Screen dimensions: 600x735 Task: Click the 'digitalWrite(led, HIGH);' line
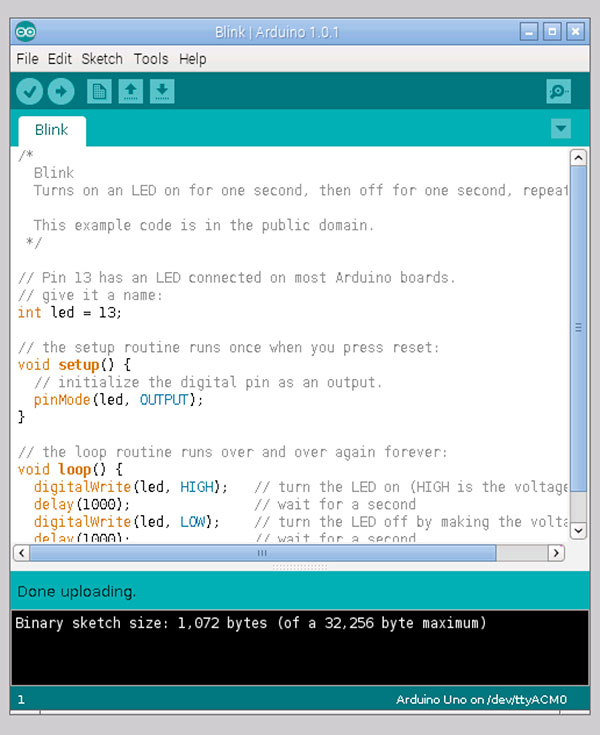tap(130, 487)
